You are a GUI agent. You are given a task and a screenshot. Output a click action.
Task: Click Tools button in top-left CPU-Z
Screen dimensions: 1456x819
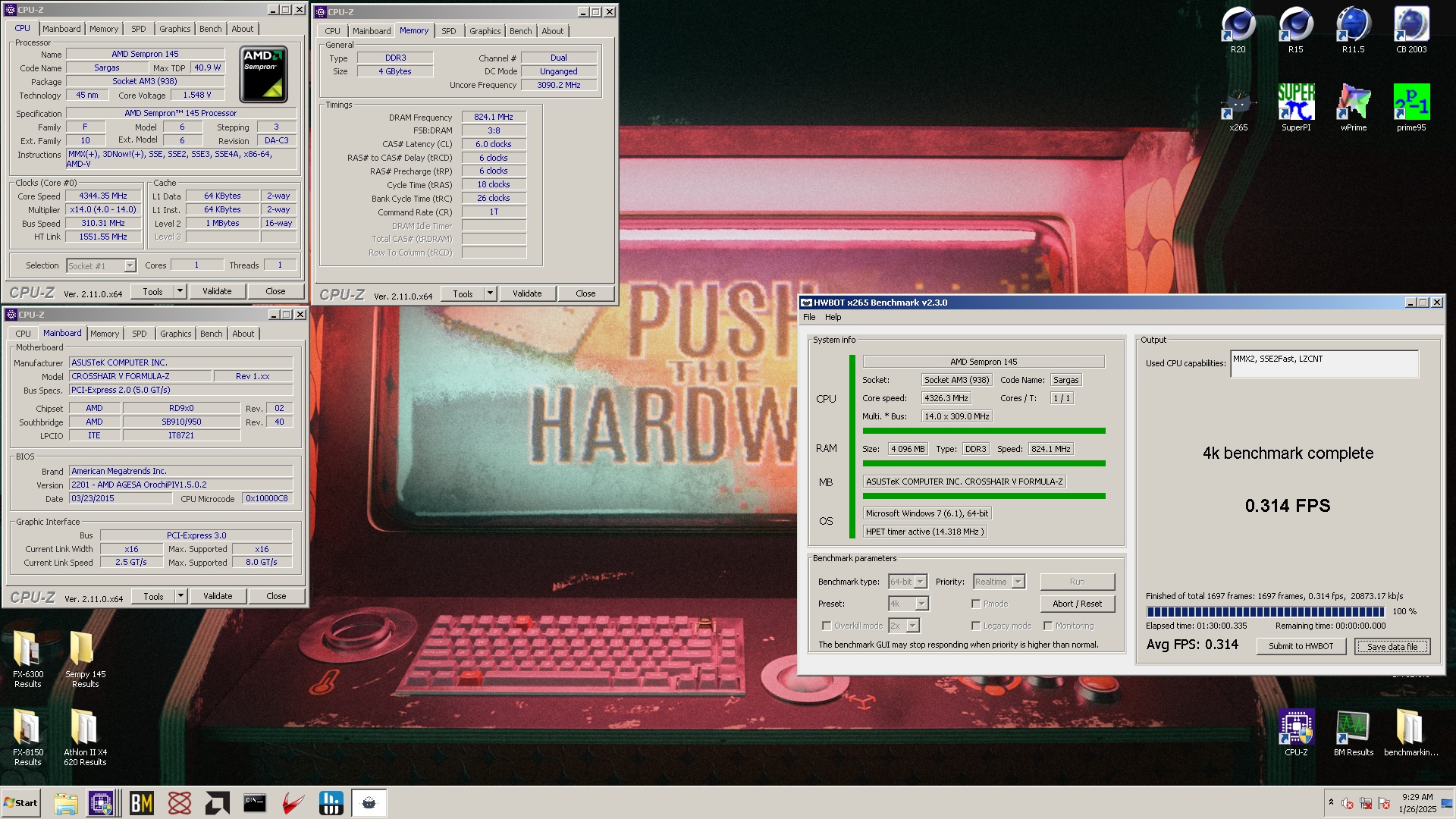[x=152, y=291]
